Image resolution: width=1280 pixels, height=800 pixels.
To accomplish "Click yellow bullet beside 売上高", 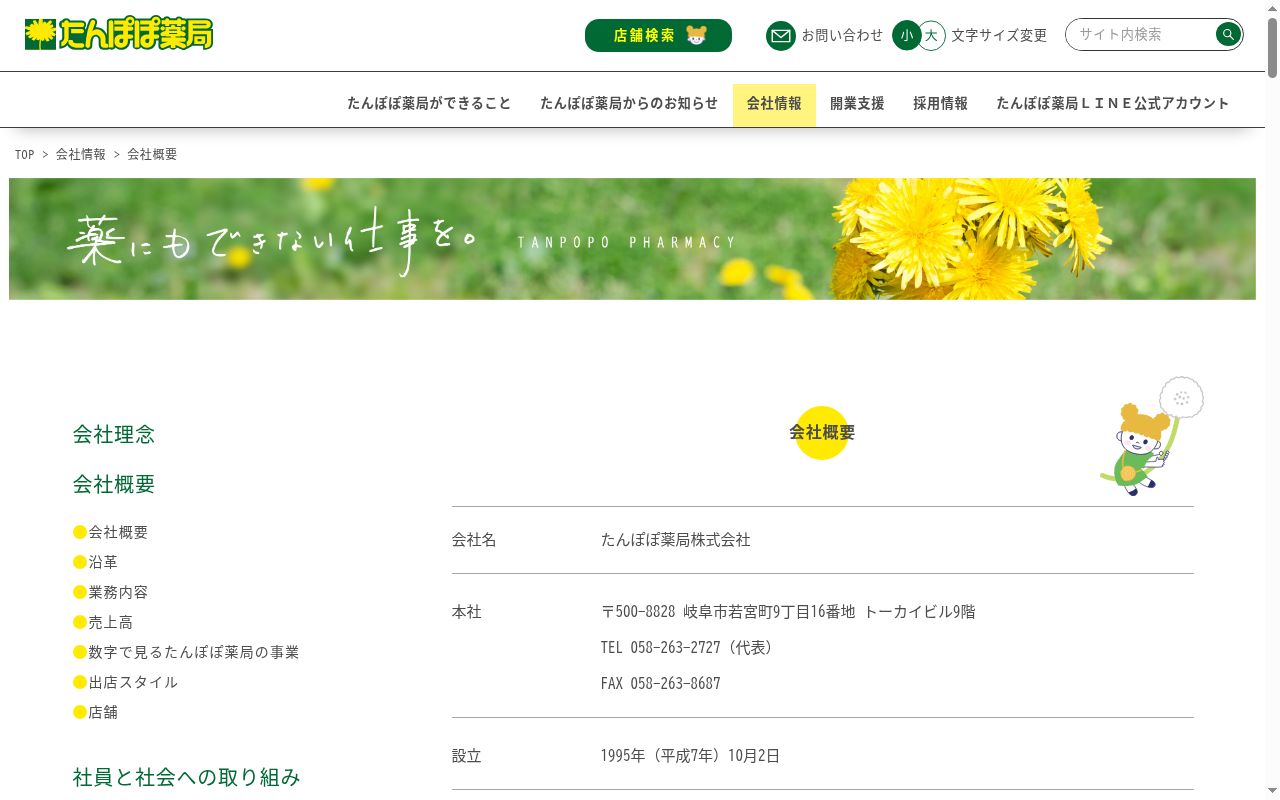I will tap(80, 622).
